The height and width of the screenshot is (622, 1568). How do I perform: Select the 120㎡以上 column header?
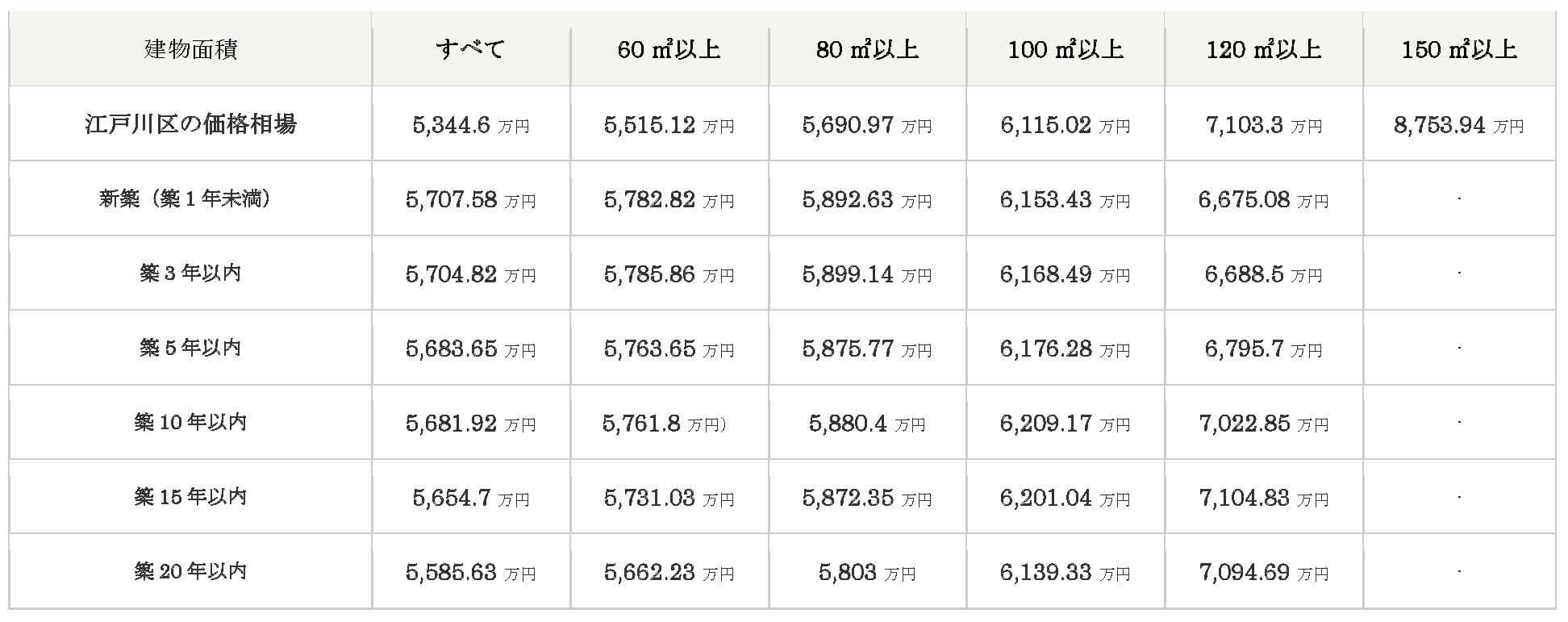(1264, 49)
